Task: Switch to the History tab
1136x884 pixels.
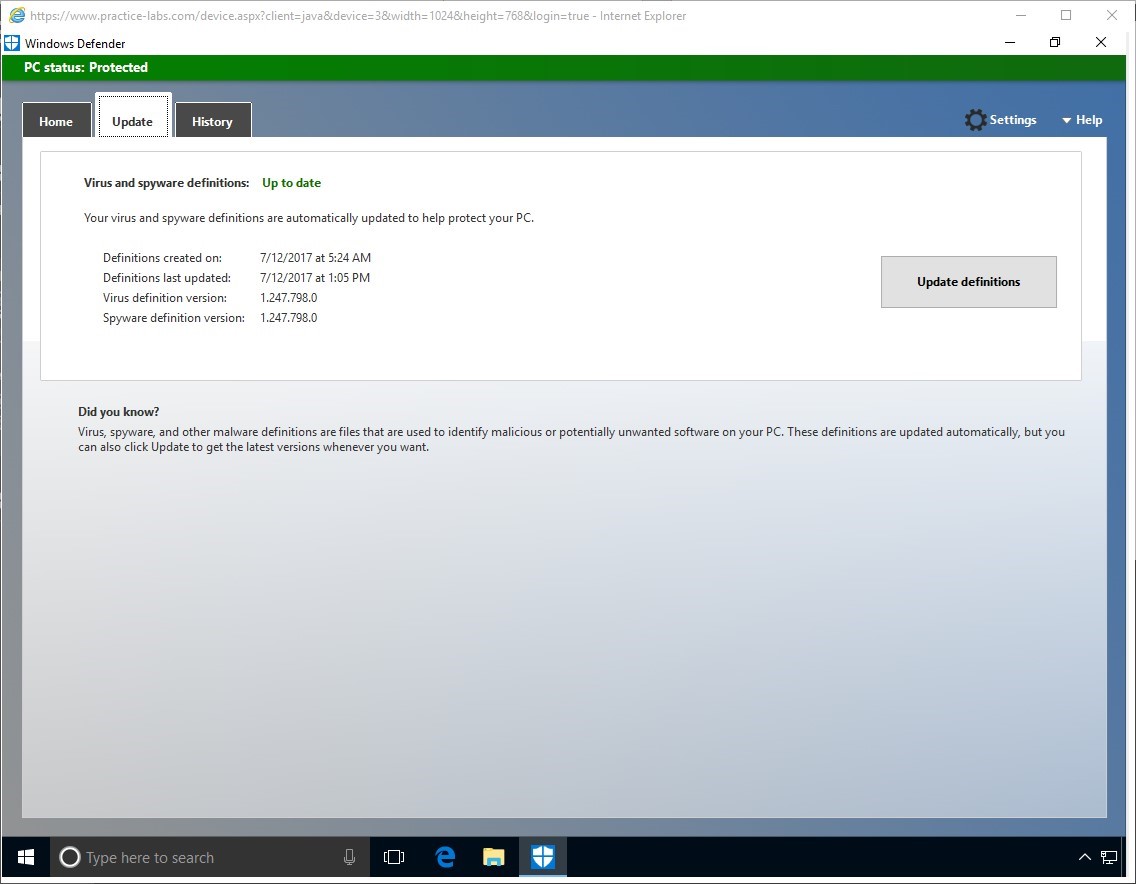Action: (212, 121)
